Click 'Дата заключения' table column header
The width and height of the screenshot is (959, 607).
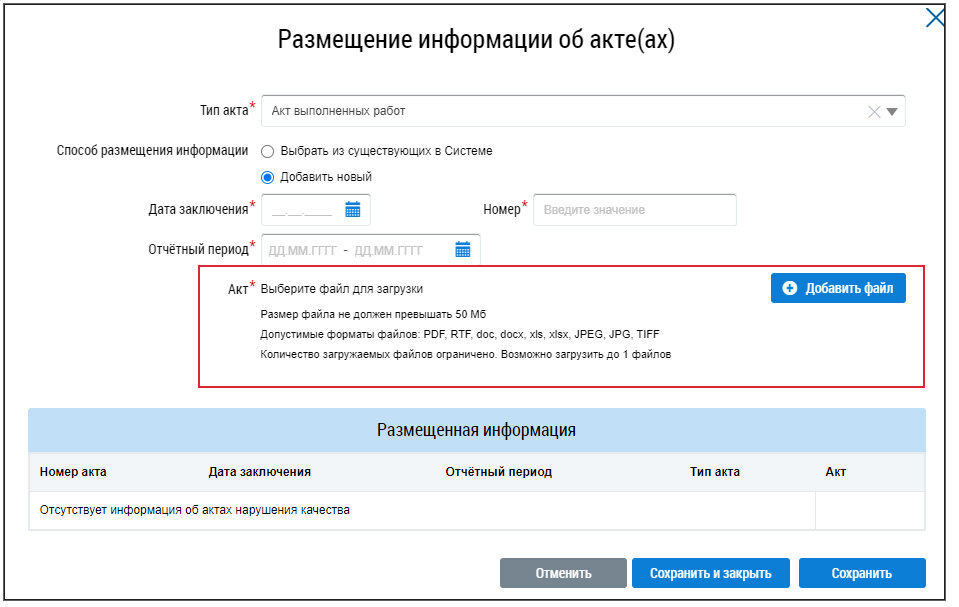pos(259,472)
